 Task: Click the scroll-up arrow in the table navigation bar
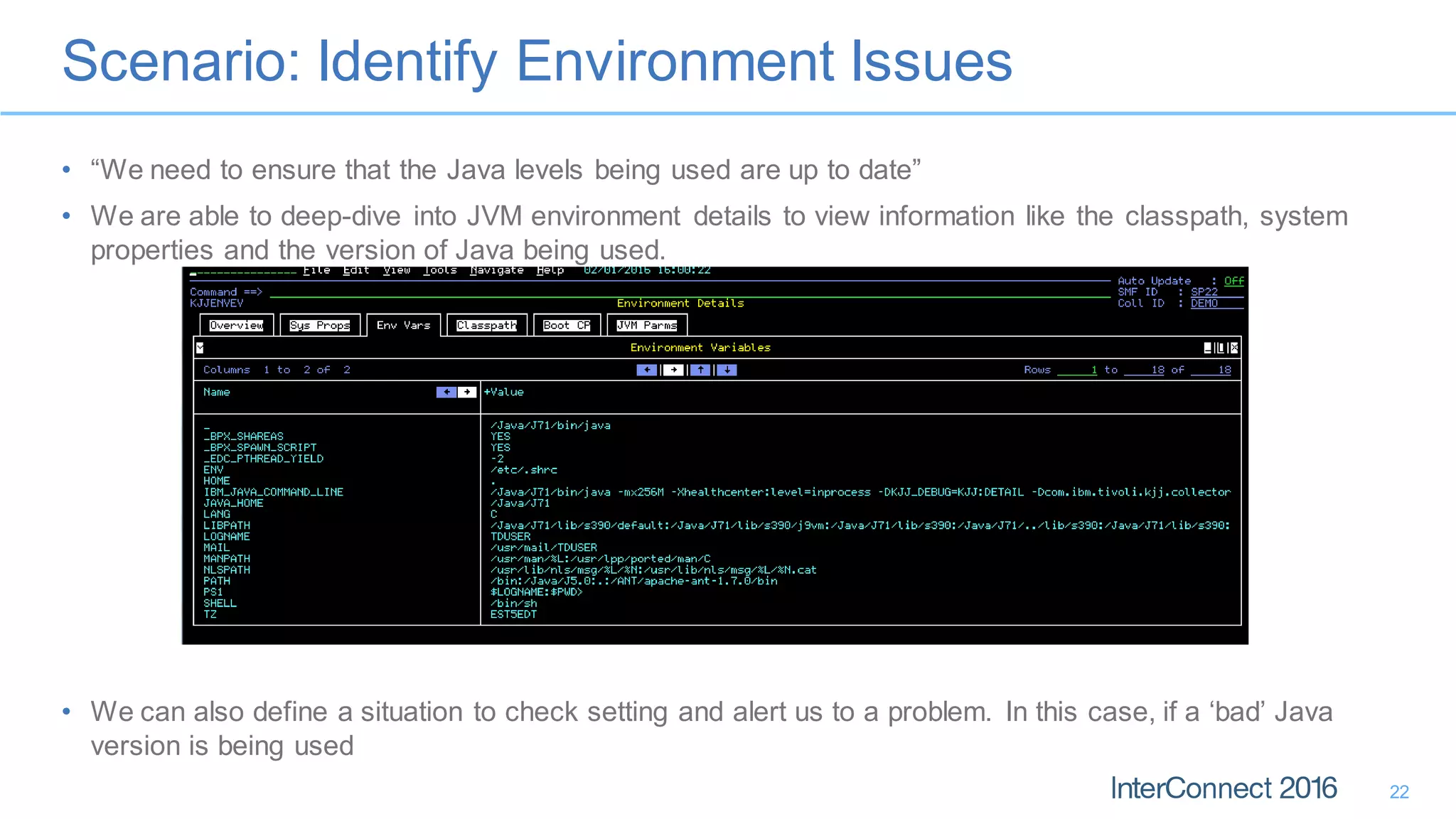pyautogui.click(x=700, y=370)
